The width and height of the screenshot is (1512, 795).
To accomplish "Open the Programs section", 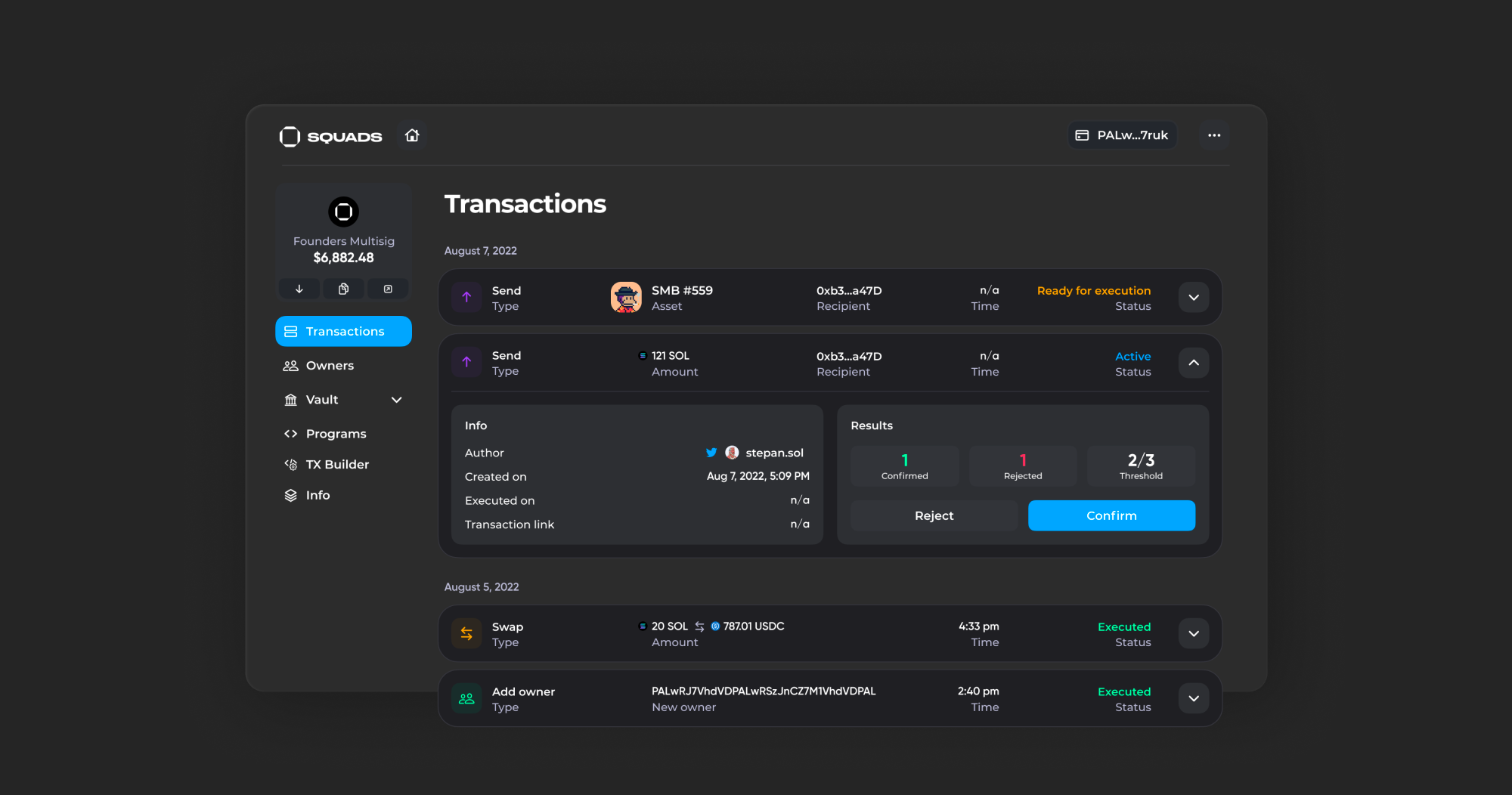I will tap(335, 433).
